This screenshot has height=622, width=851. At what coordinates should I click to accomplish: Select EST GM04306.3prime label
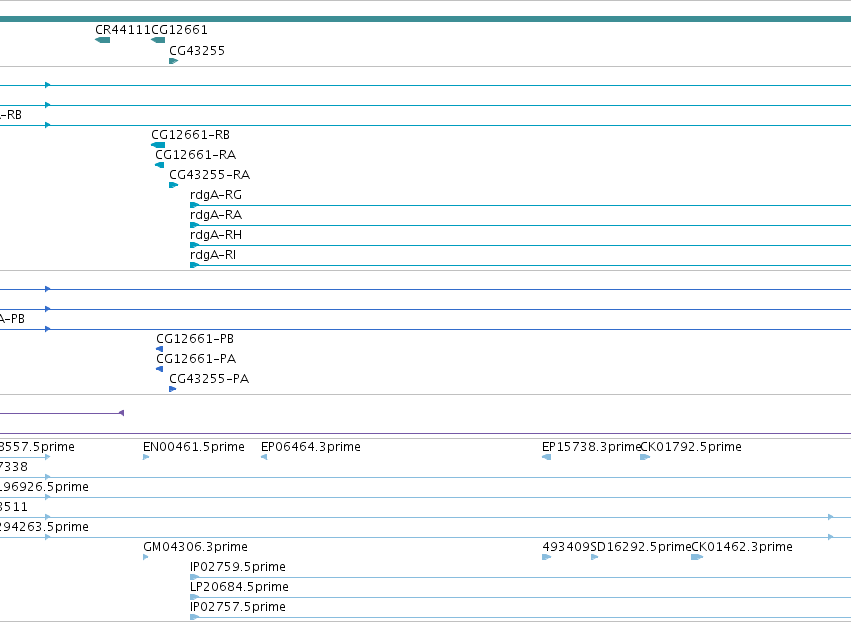click(x=195, y=547)
